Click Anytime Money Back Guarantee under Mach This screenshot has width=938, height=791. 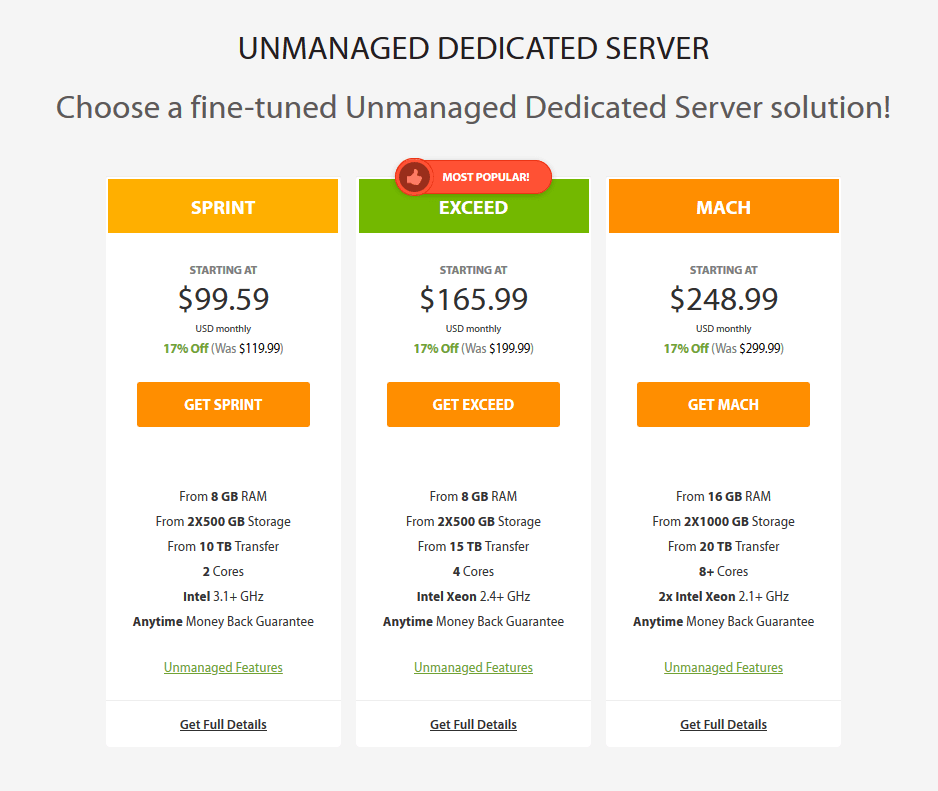723,621
